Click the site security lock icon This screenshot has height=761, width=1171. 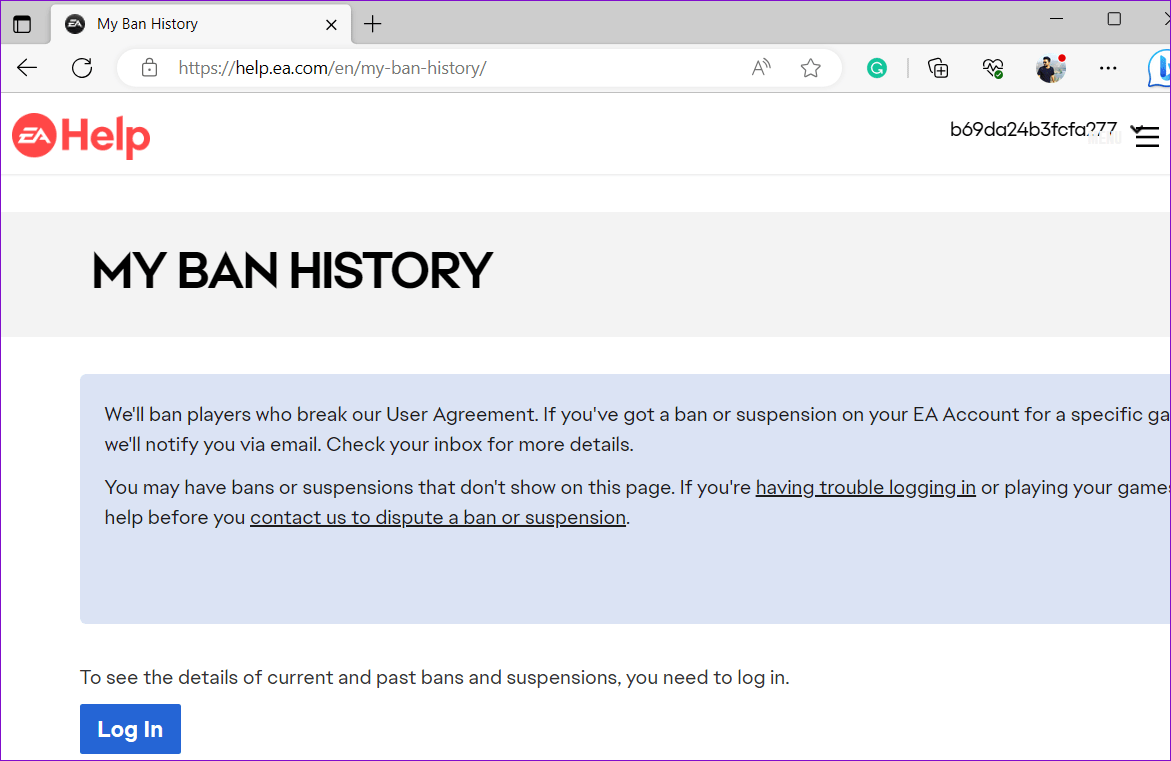click(149, 68)
